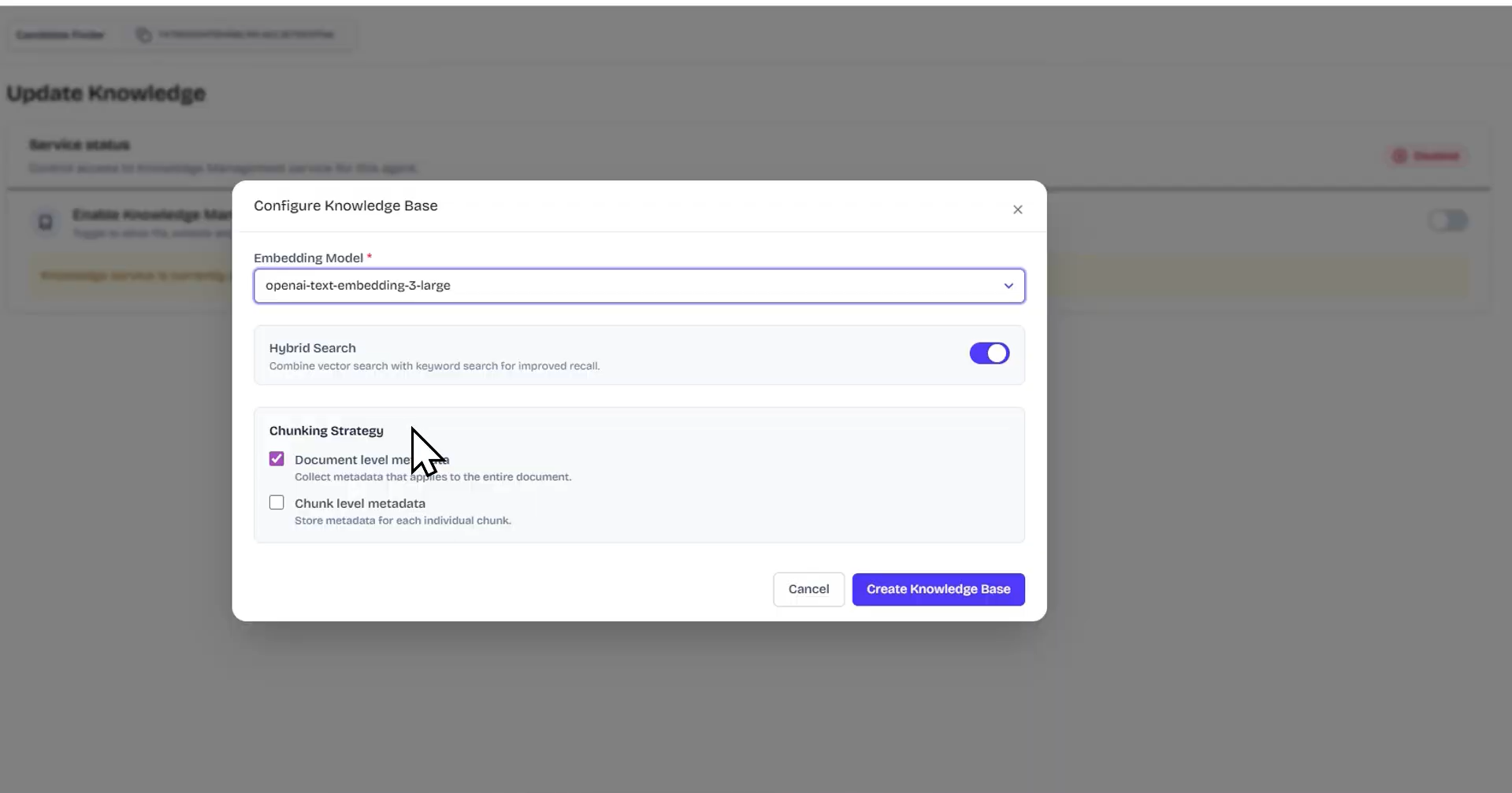Click the Hybrid Search heading
The width and height of the screenshot is (1512, 793).
pos(313,348)
